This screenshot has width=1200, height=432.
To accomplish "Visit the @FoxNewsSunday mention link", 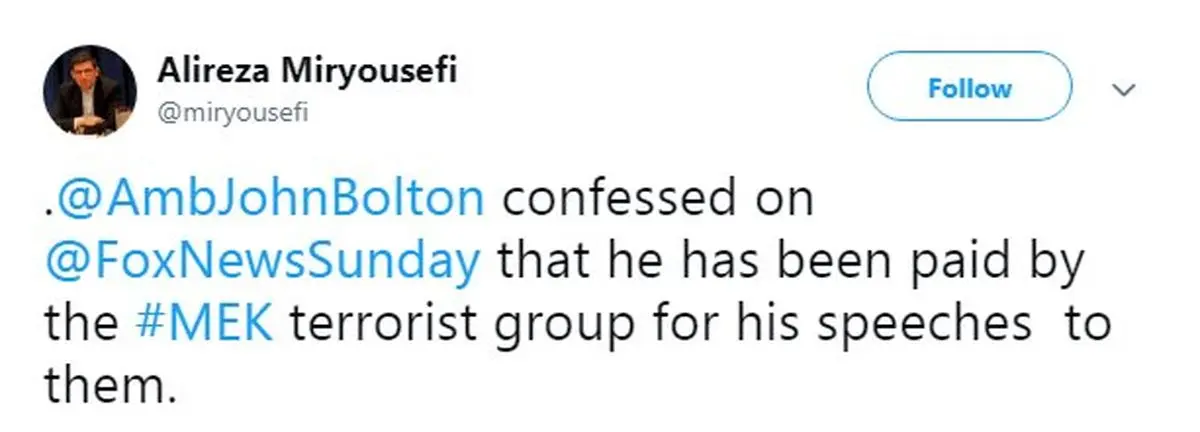I will [263, 263].
